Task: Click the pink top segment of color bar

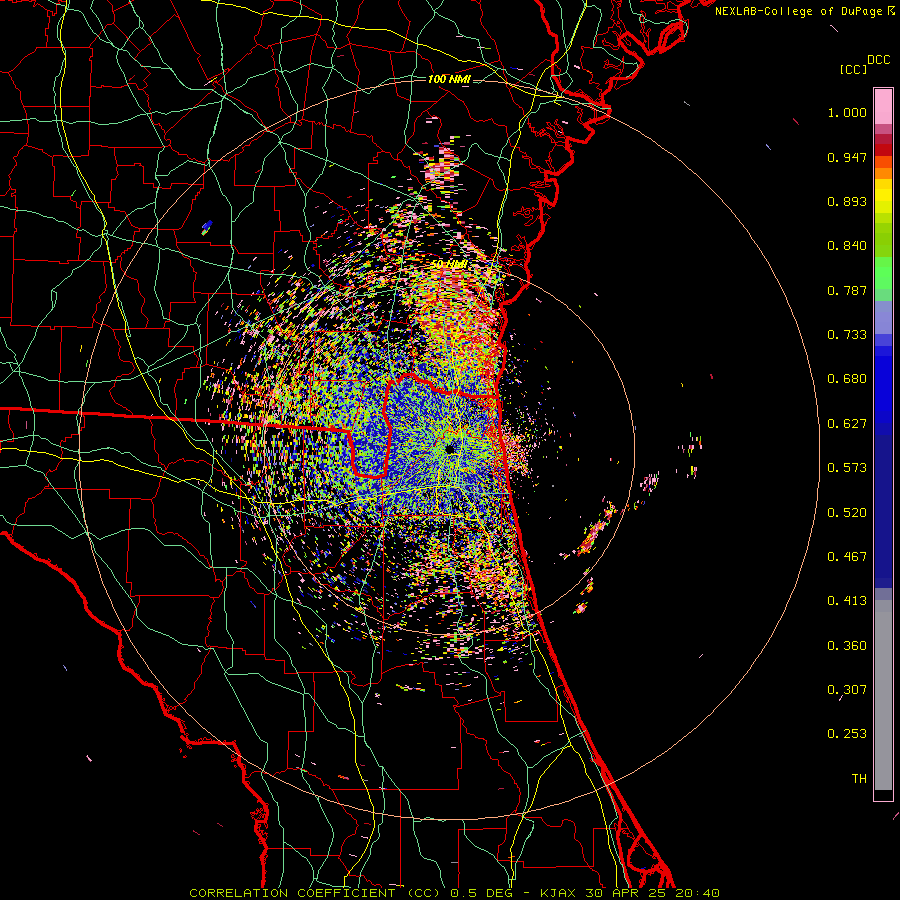Action: [x=883, y=106]
